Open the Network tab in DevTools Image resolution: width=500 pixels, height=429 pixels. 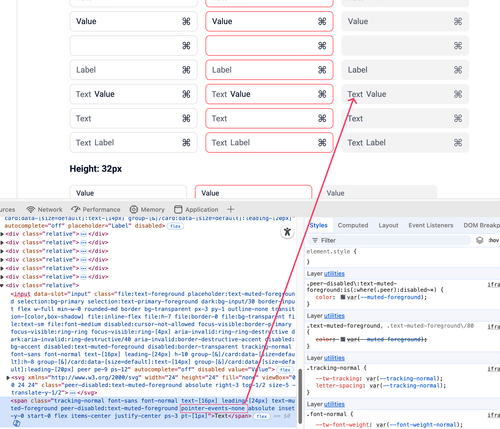[44, 209]
